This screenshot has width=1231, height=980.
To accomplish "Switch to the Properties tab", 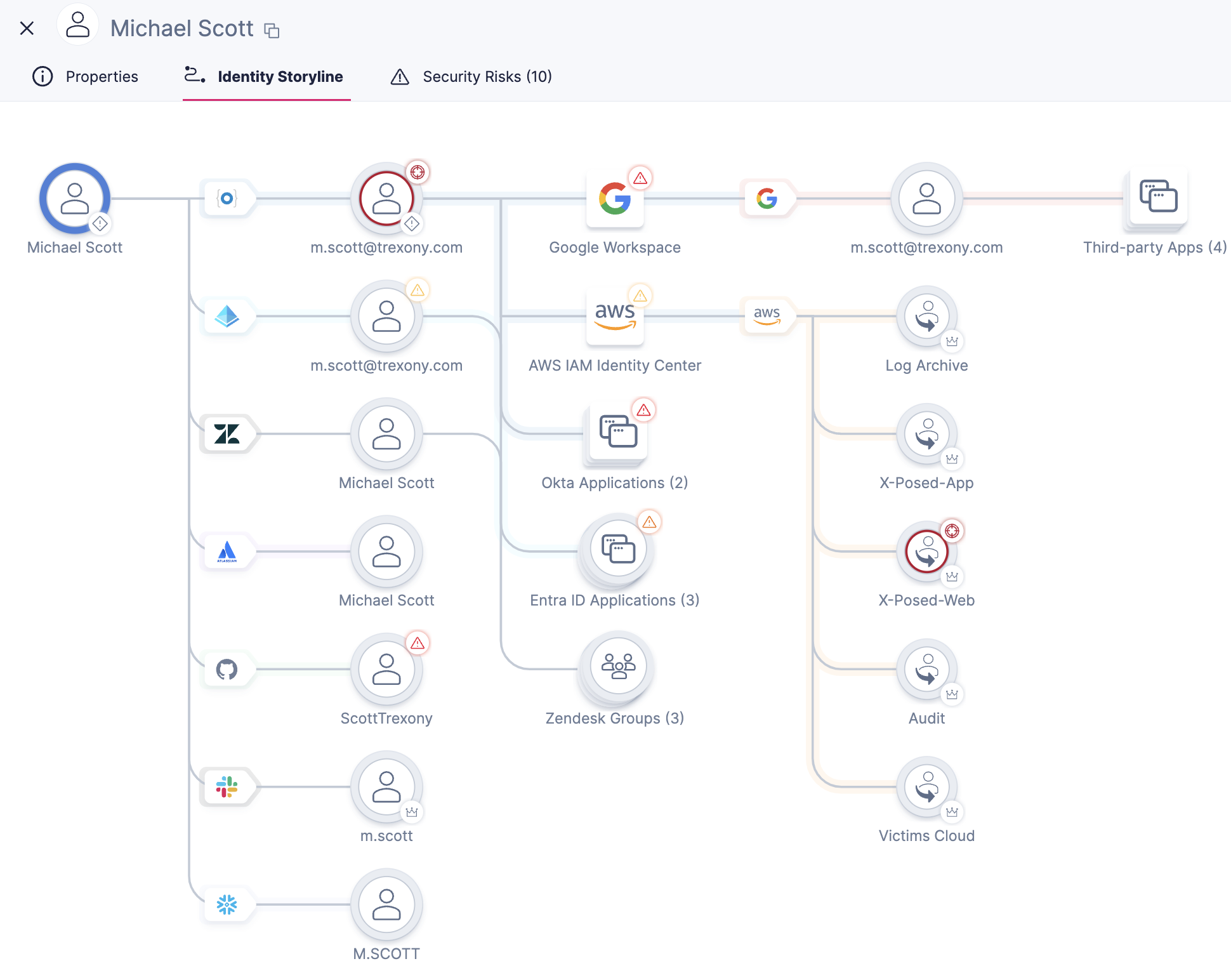I will 86,77.
